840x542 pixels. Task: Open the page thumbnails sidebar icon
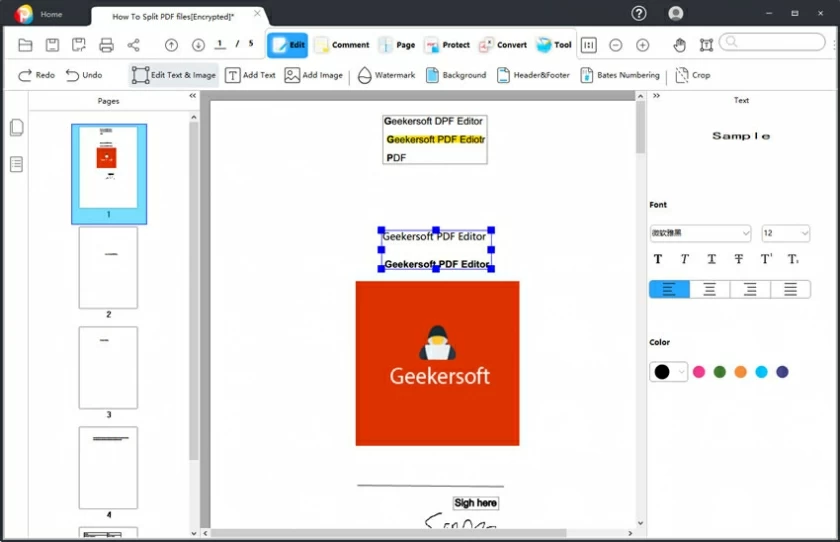[17, 127]
